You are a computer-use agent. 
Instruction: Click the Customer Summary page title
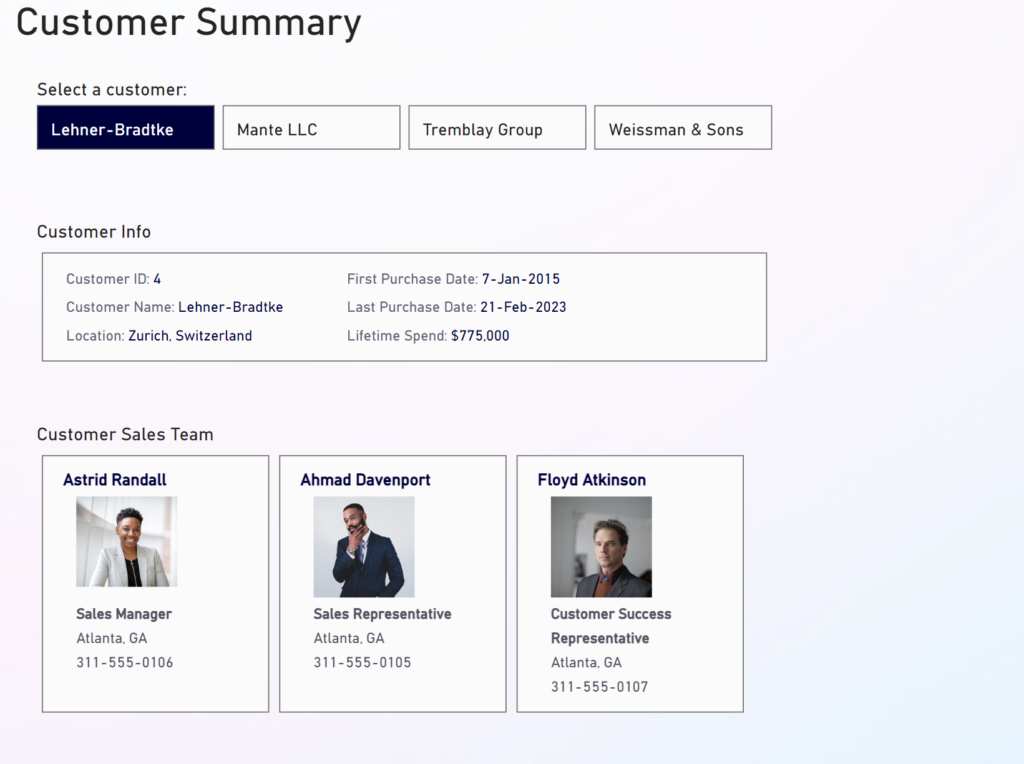coord(189,22)
